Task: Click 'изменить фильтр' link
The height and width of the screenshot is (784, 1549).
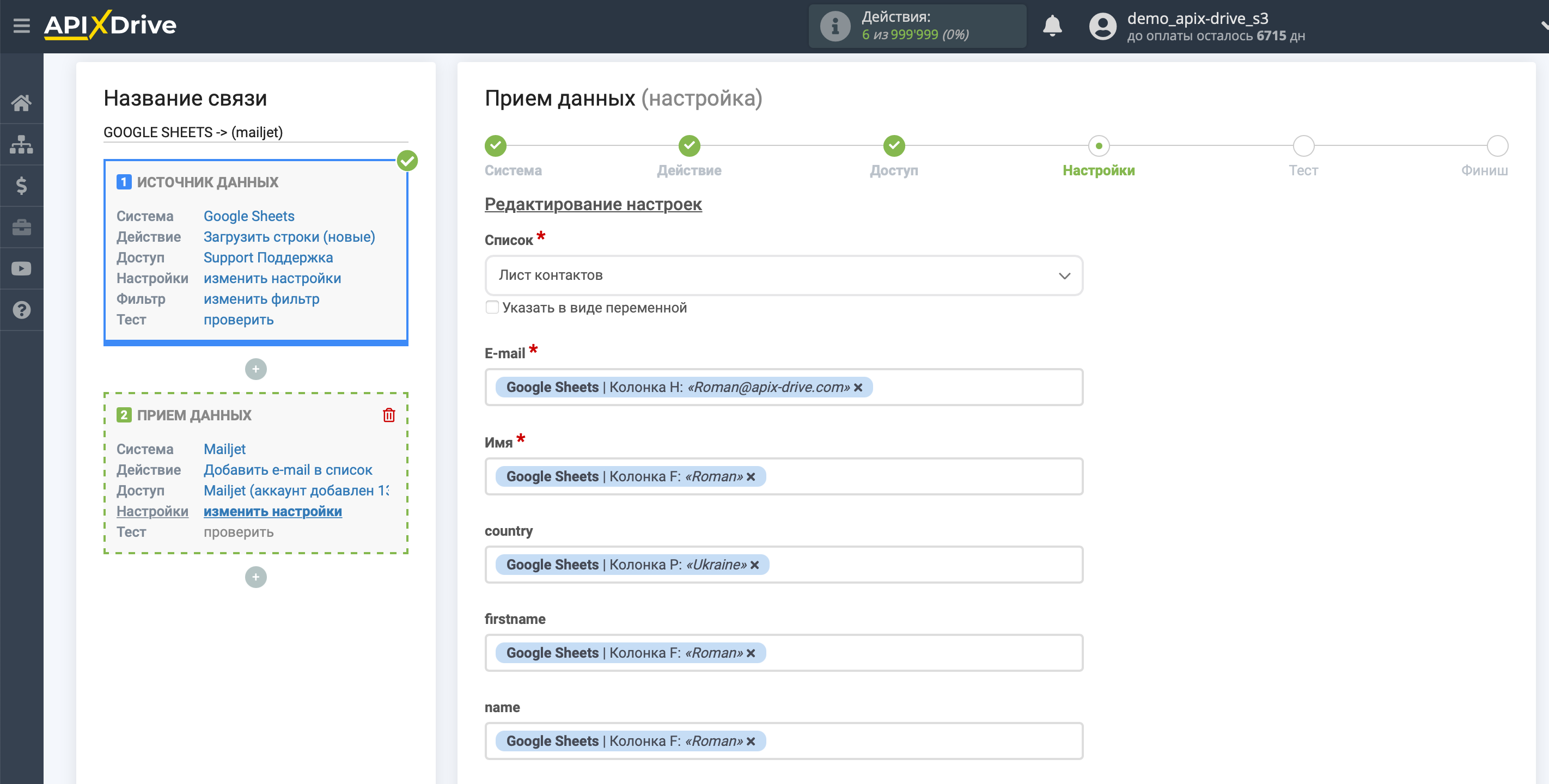Action: click(261, 299)
